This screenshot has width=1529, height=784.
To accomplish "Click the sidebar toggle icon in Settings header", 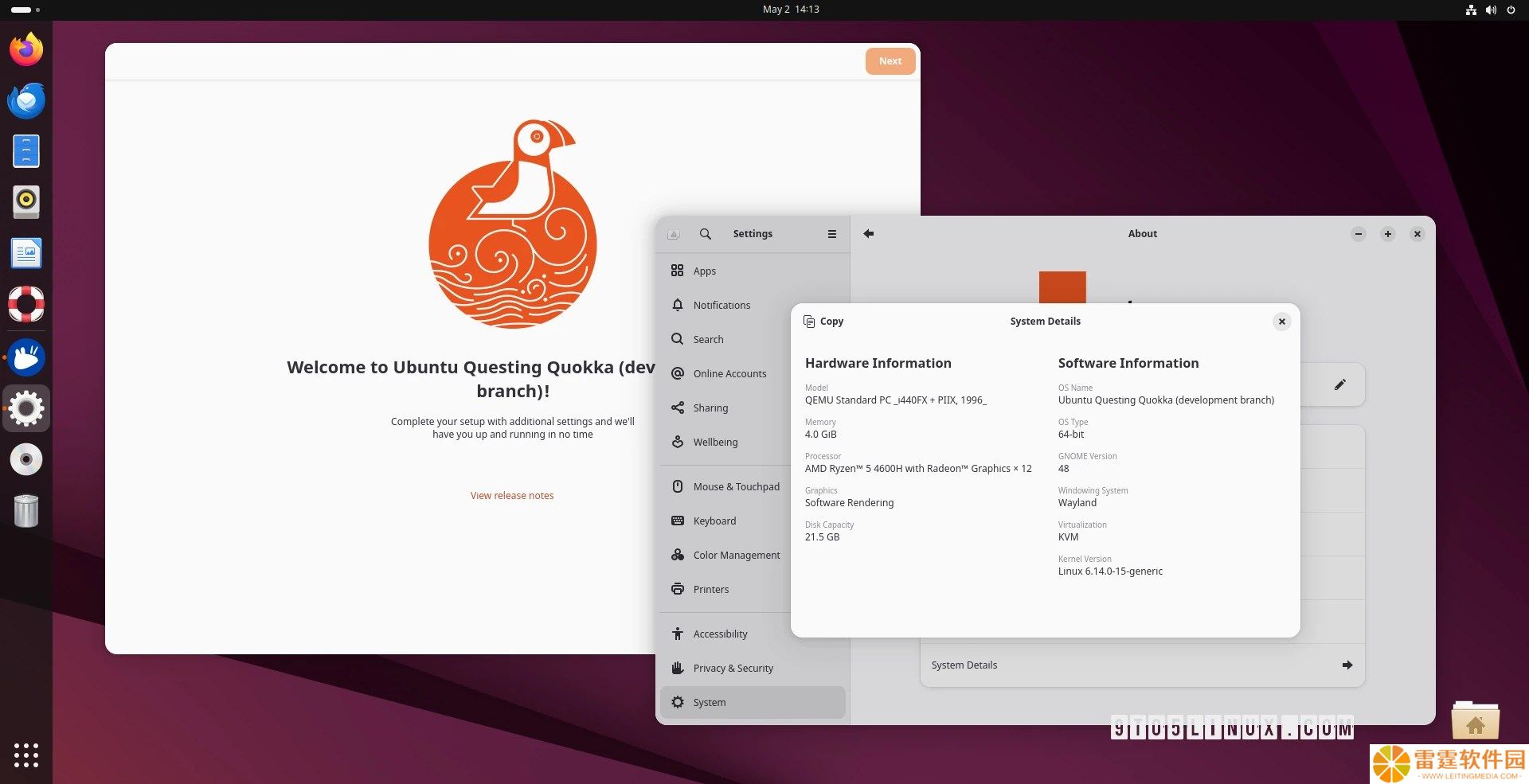I will (673, 234).
